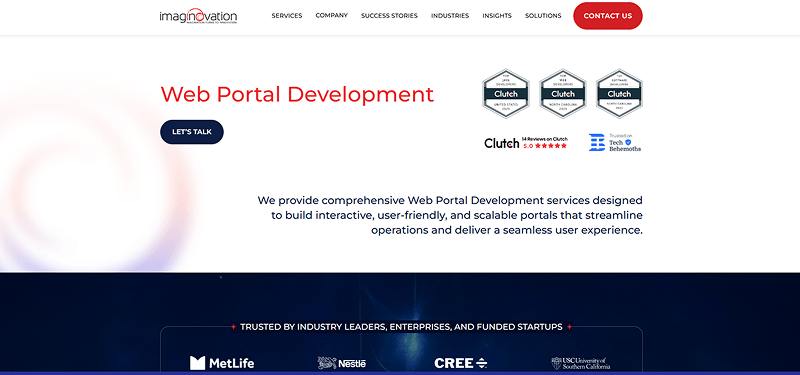The image size is (800, 375).
Task: Open the Insights menu item
Action: tap(497, 16)
